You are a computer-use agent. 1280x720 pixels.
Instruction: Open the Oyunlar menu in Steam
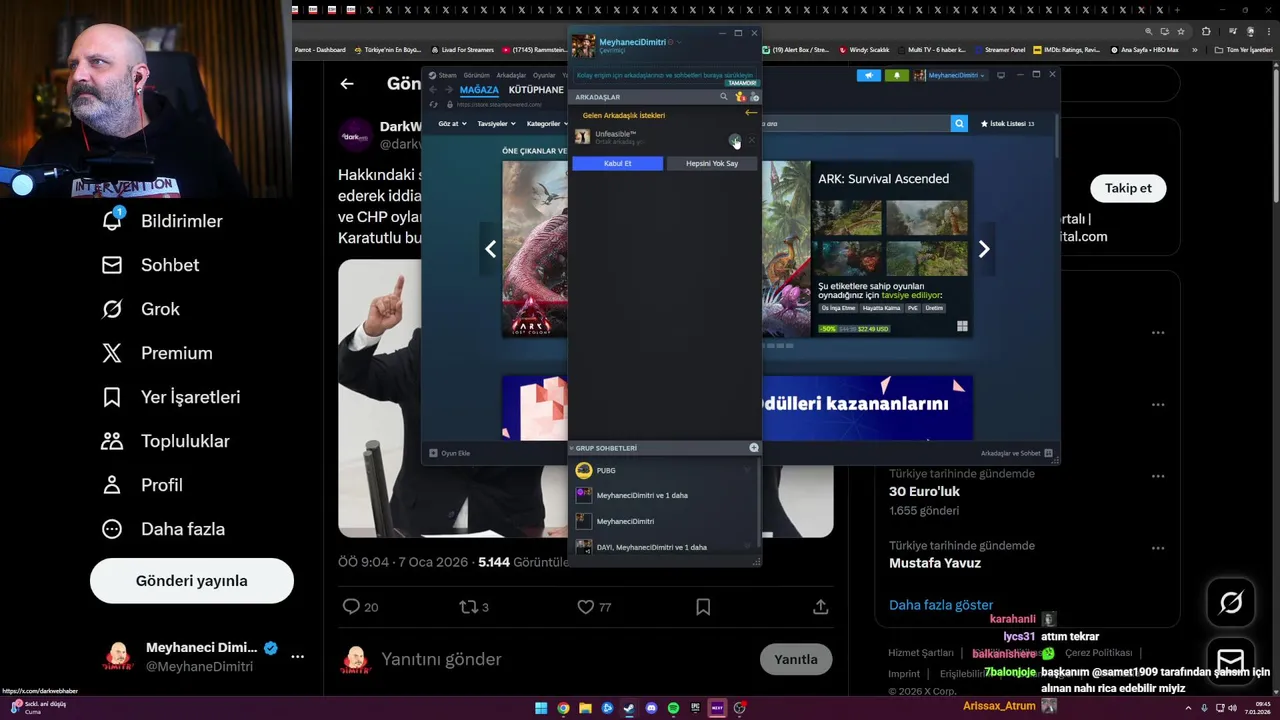click(544, 75)
